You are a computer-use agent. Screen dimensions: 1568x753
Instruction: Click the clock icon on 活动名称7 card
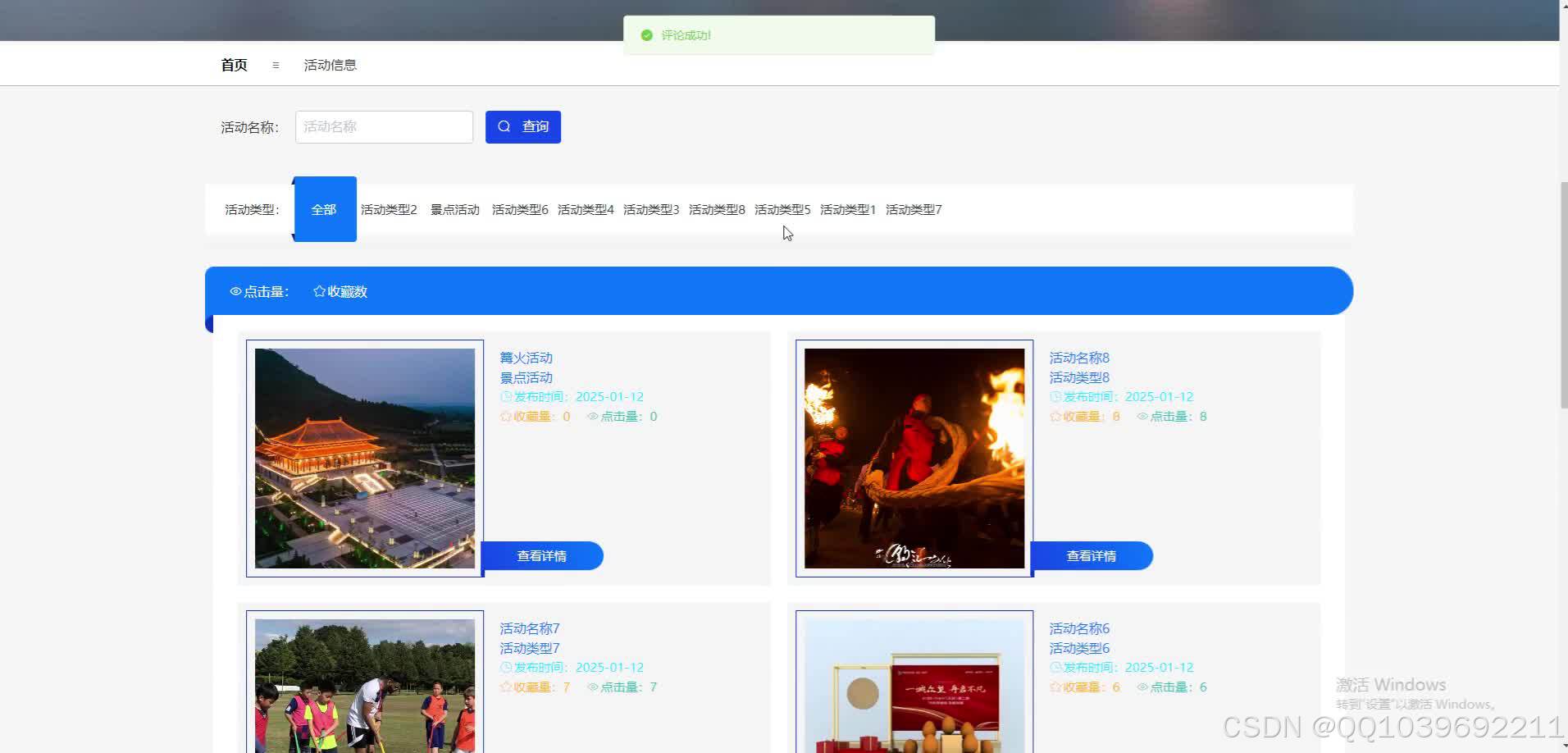click(506, 668)
